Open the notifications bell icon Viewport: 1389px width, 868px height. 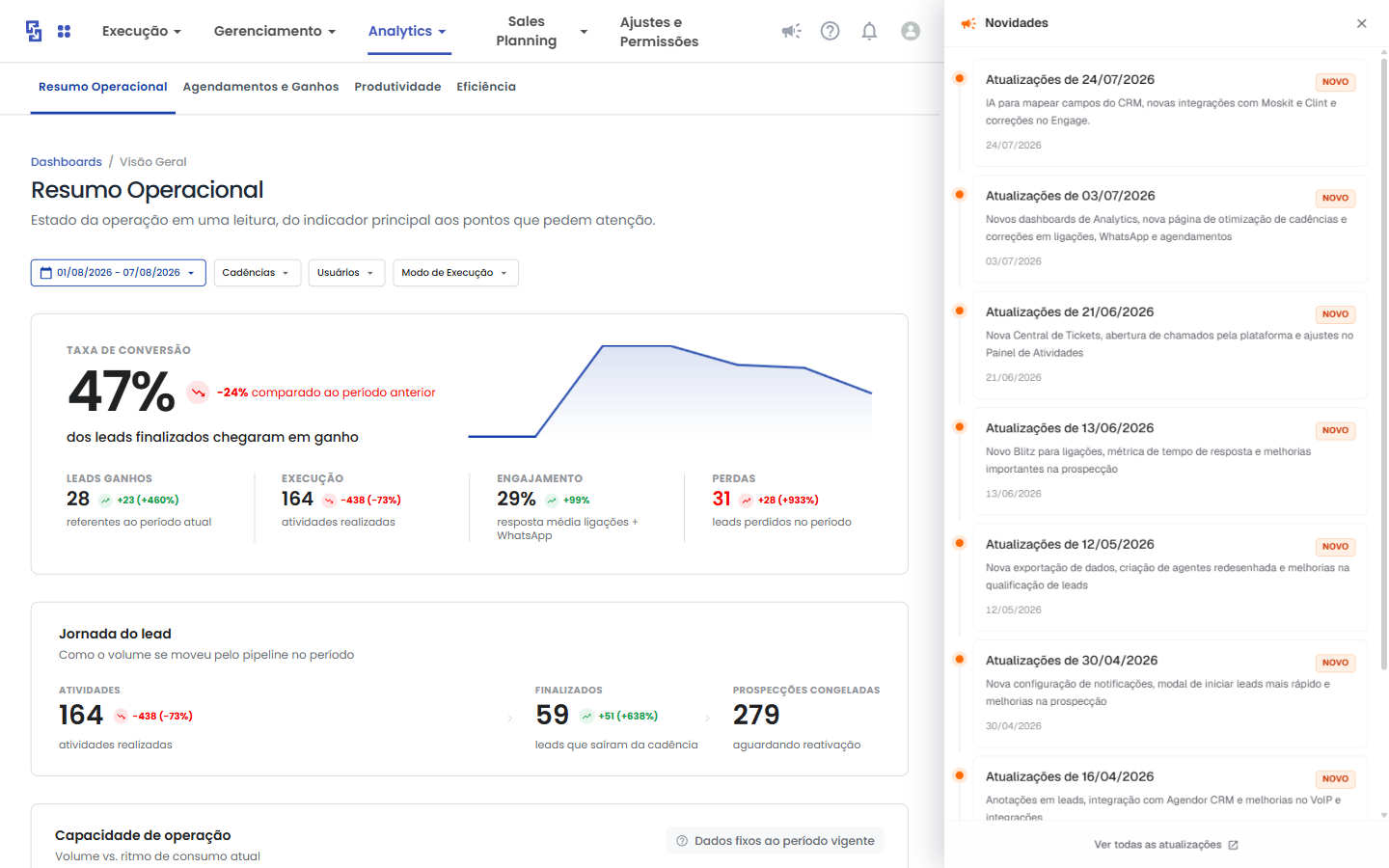[x=869, y=31]
